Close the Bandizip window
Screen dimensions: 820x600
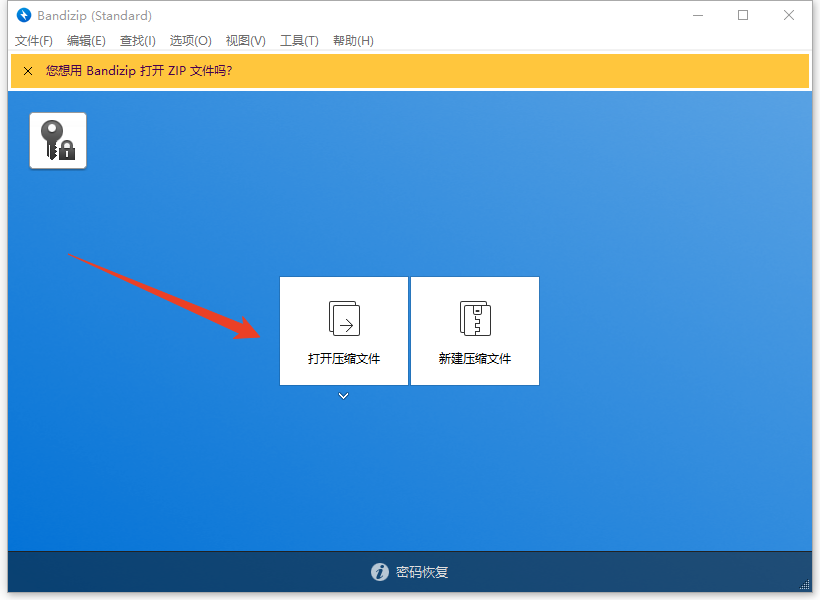point(789,15)
